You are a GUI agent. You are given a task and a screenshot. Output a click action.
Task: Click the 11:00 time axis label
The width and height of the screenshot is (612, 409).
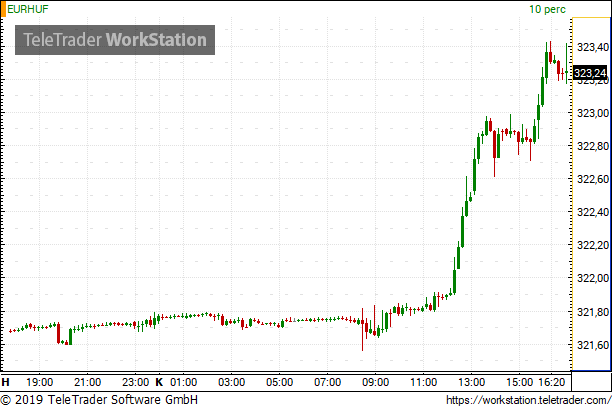pos(423,382)
